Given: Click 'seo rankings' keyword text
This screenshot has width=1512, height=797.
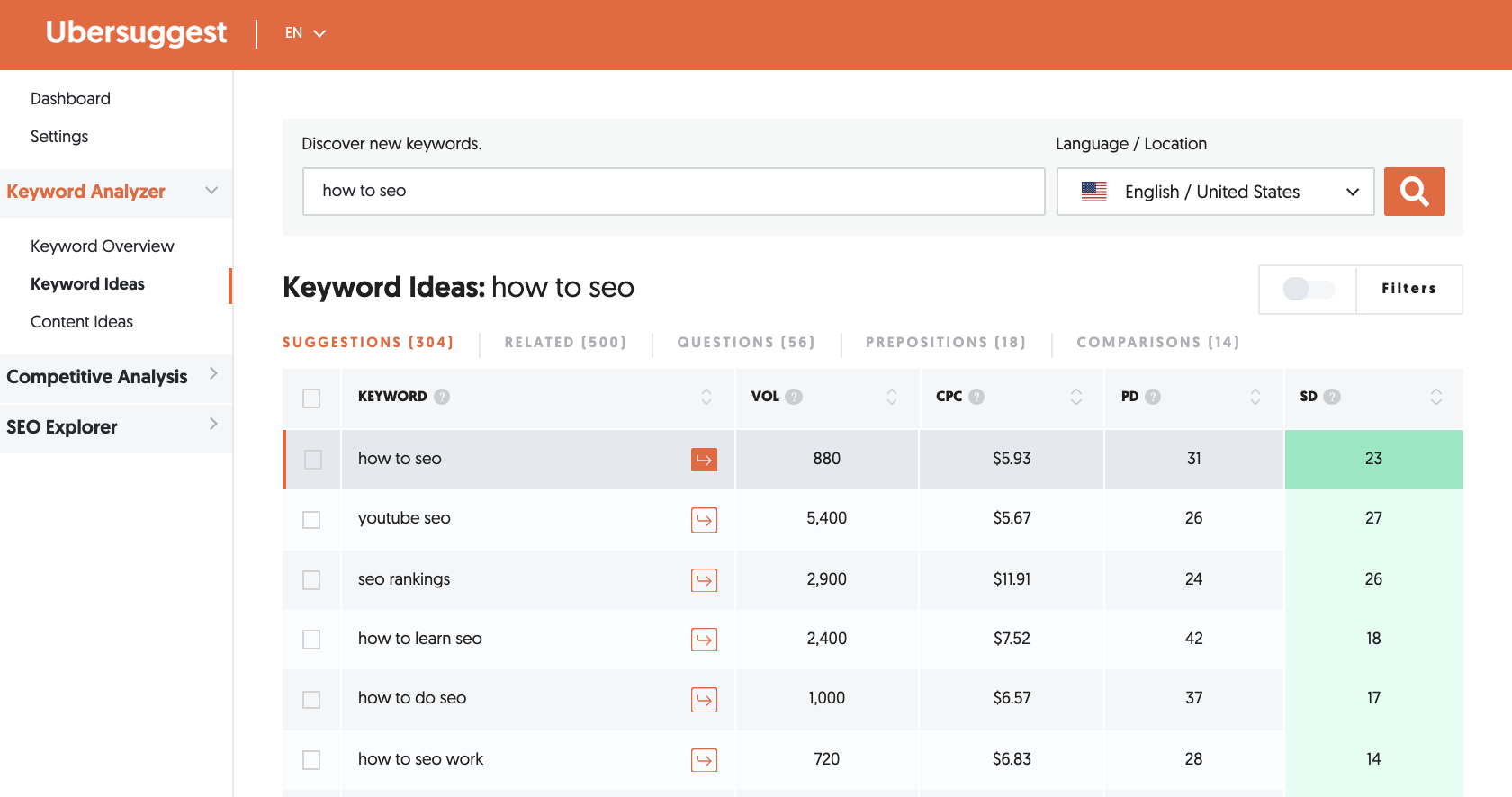Looking at the screenshot, I should pos(404,579).
